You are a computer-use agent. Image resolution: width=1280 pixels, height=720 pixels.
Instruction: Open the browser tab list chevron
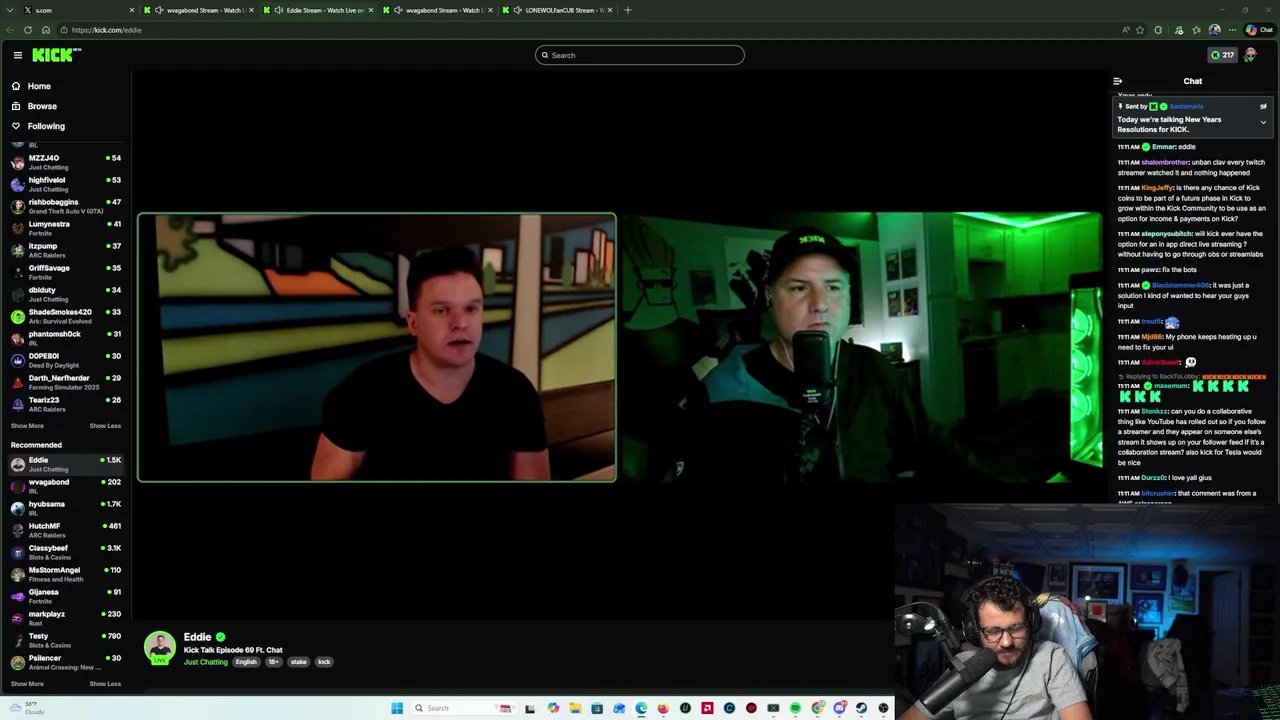pyautogui.click(x=9, y=10)
